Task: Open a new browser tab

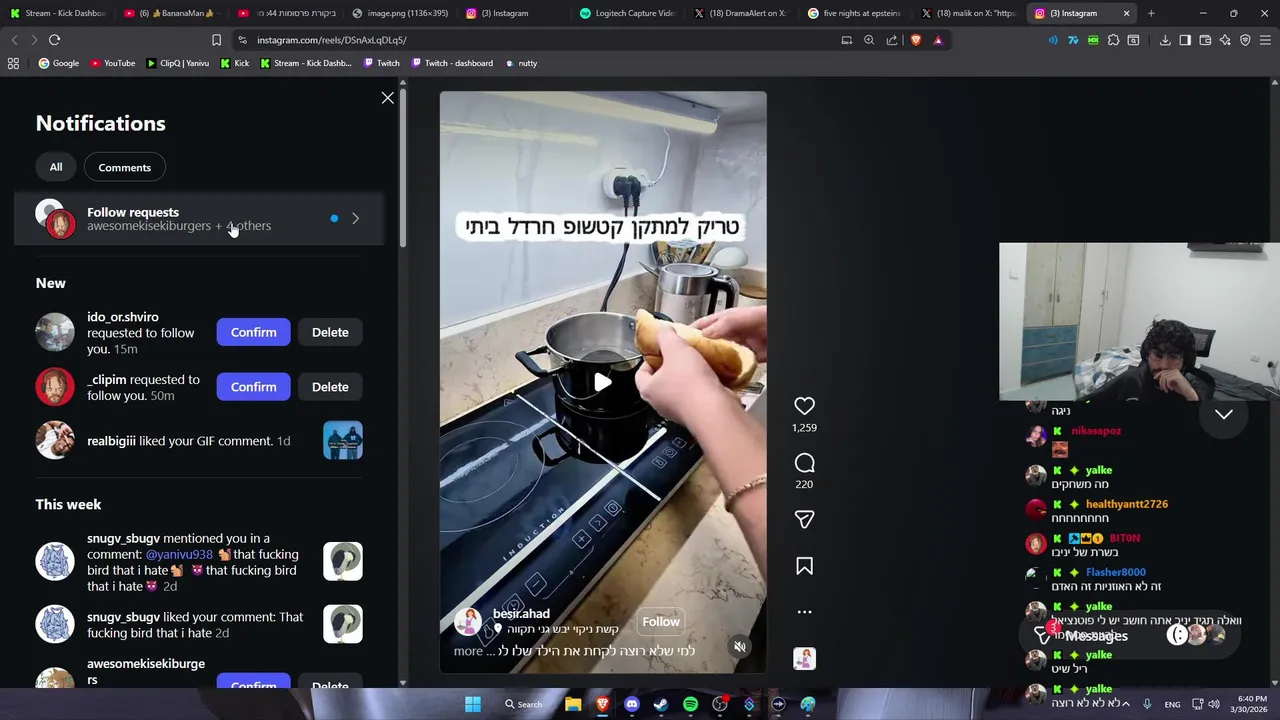Action: (1151, 13)
